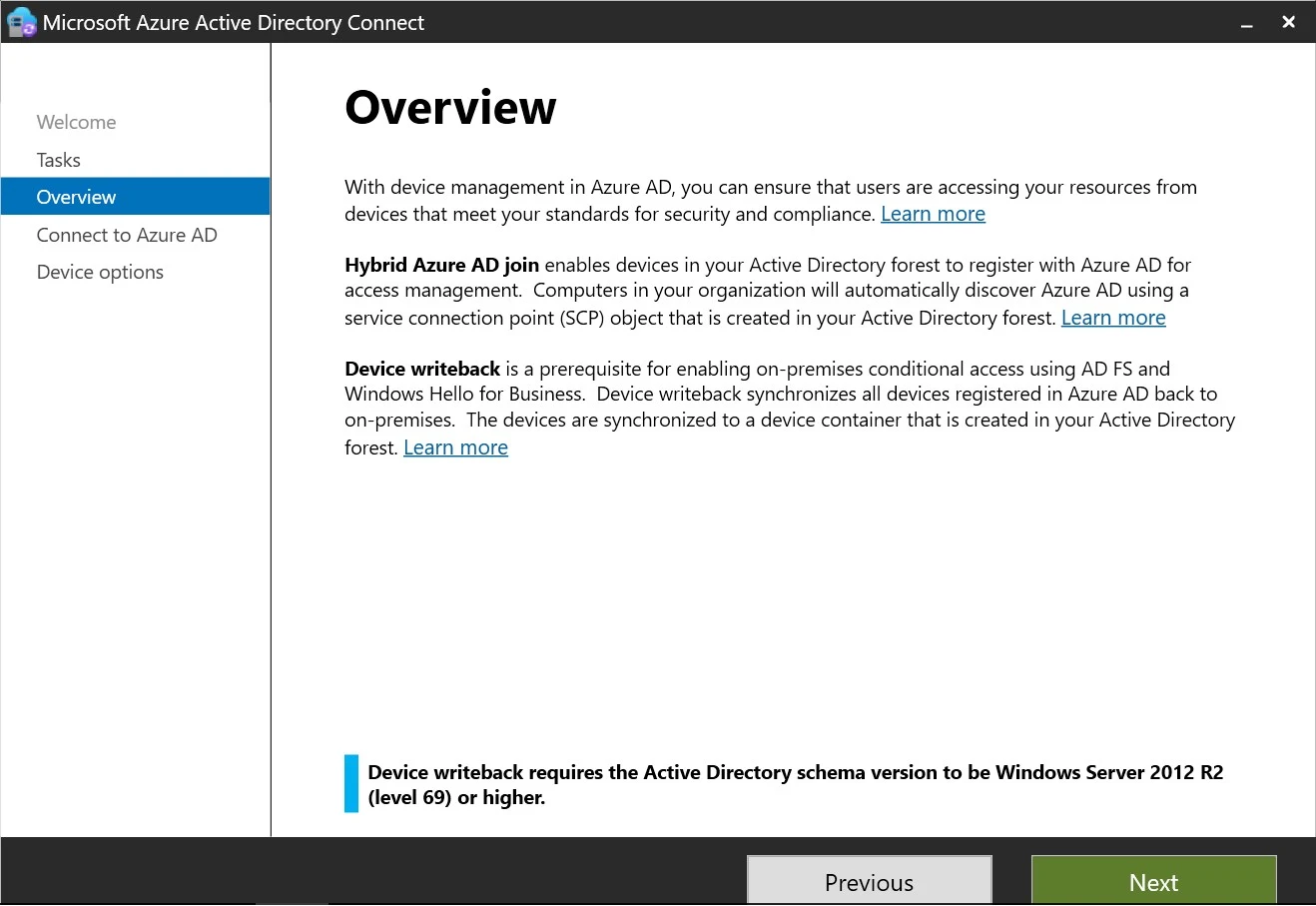
Task: Click the Azure AD Connect app icon
Action: coord(21,22)
